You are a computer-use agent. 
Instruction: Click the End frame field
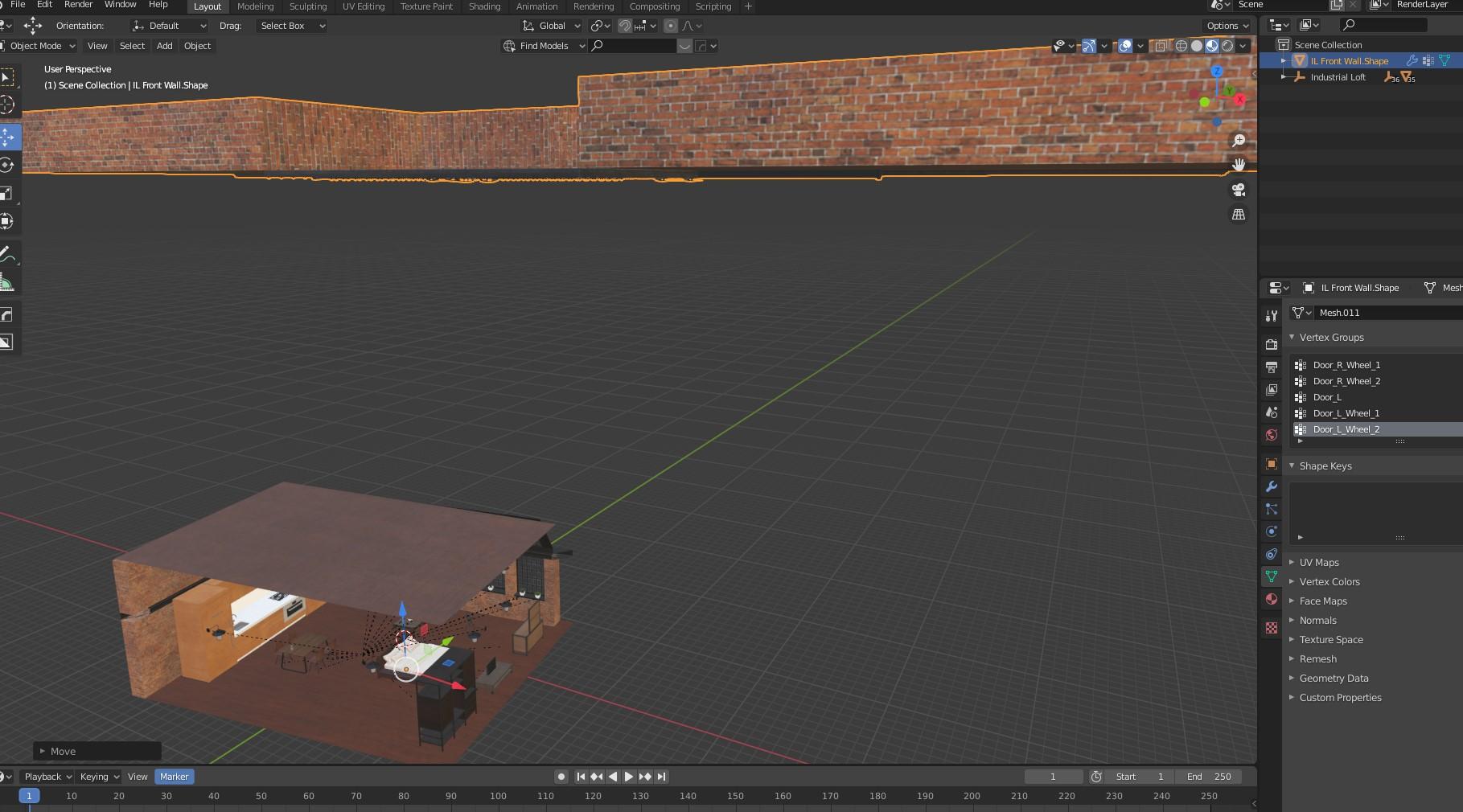1209,777
